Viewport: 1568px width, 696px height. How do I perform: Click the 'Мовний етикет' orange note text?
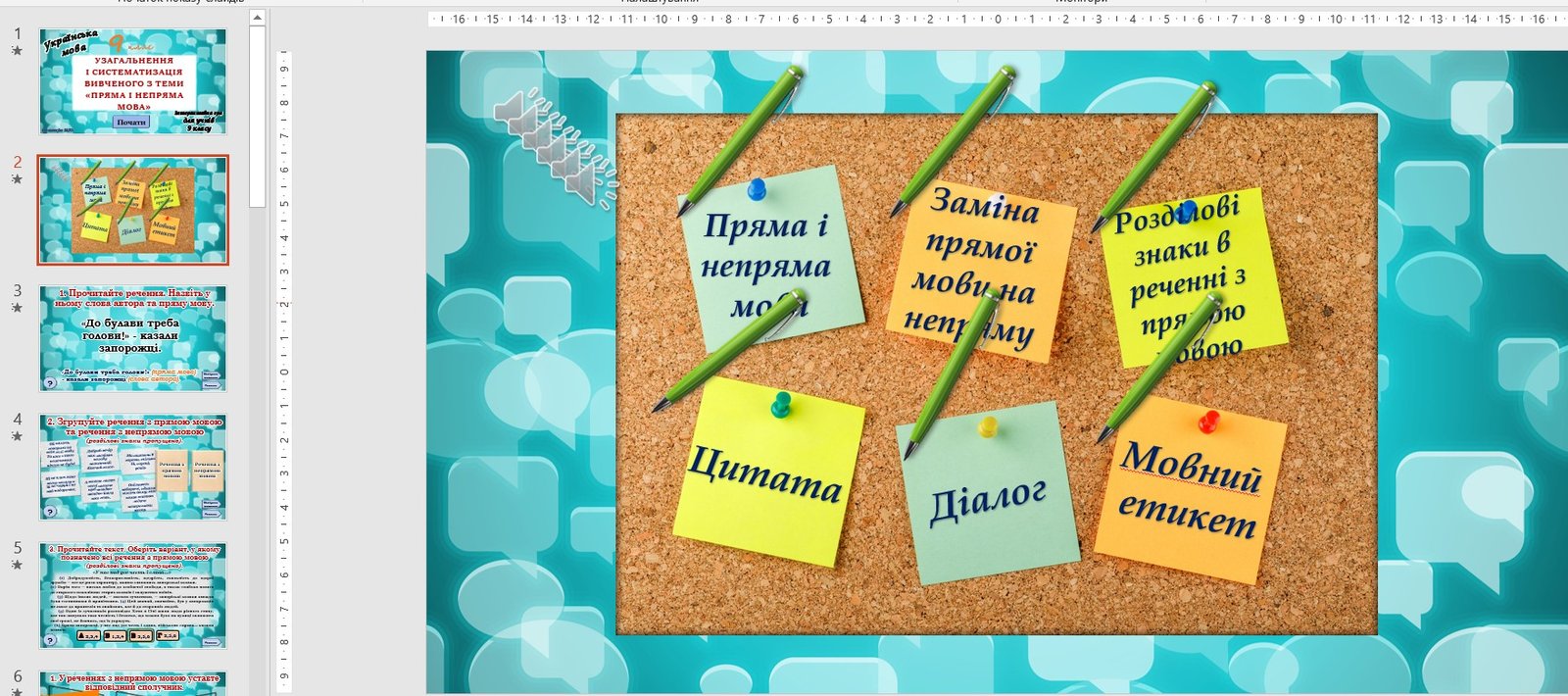coord(1188,490)
